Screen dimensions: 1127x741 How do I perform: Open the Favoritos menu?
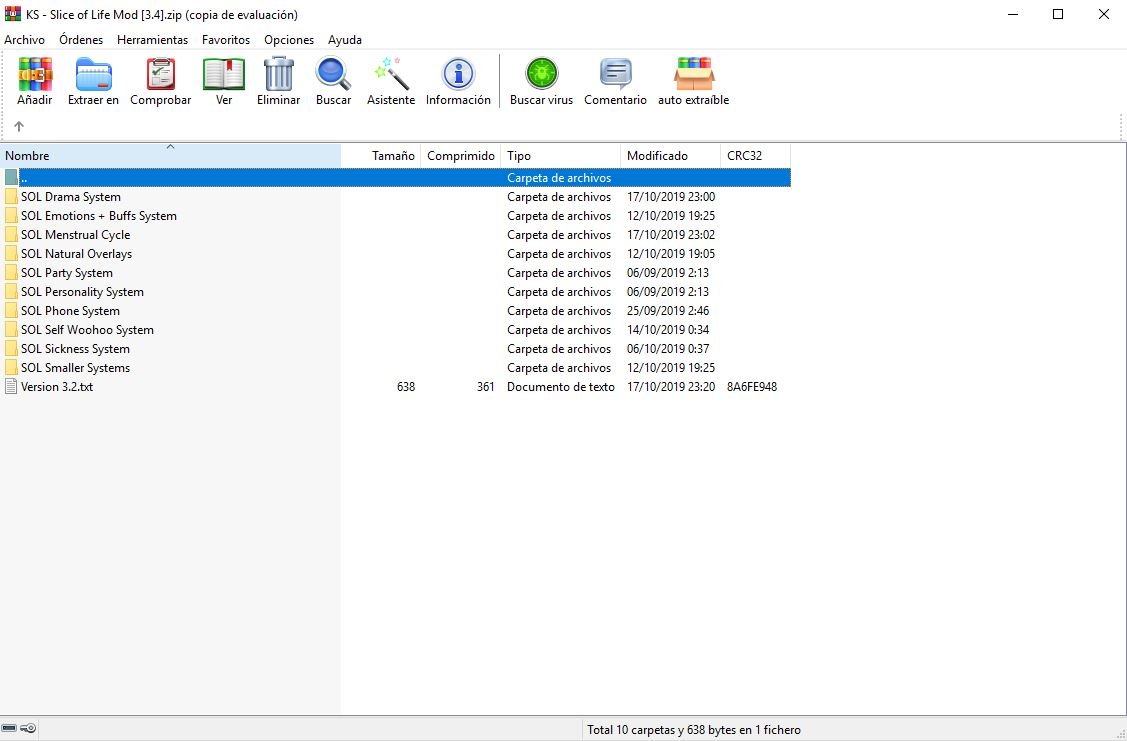[x=226, y=40]
